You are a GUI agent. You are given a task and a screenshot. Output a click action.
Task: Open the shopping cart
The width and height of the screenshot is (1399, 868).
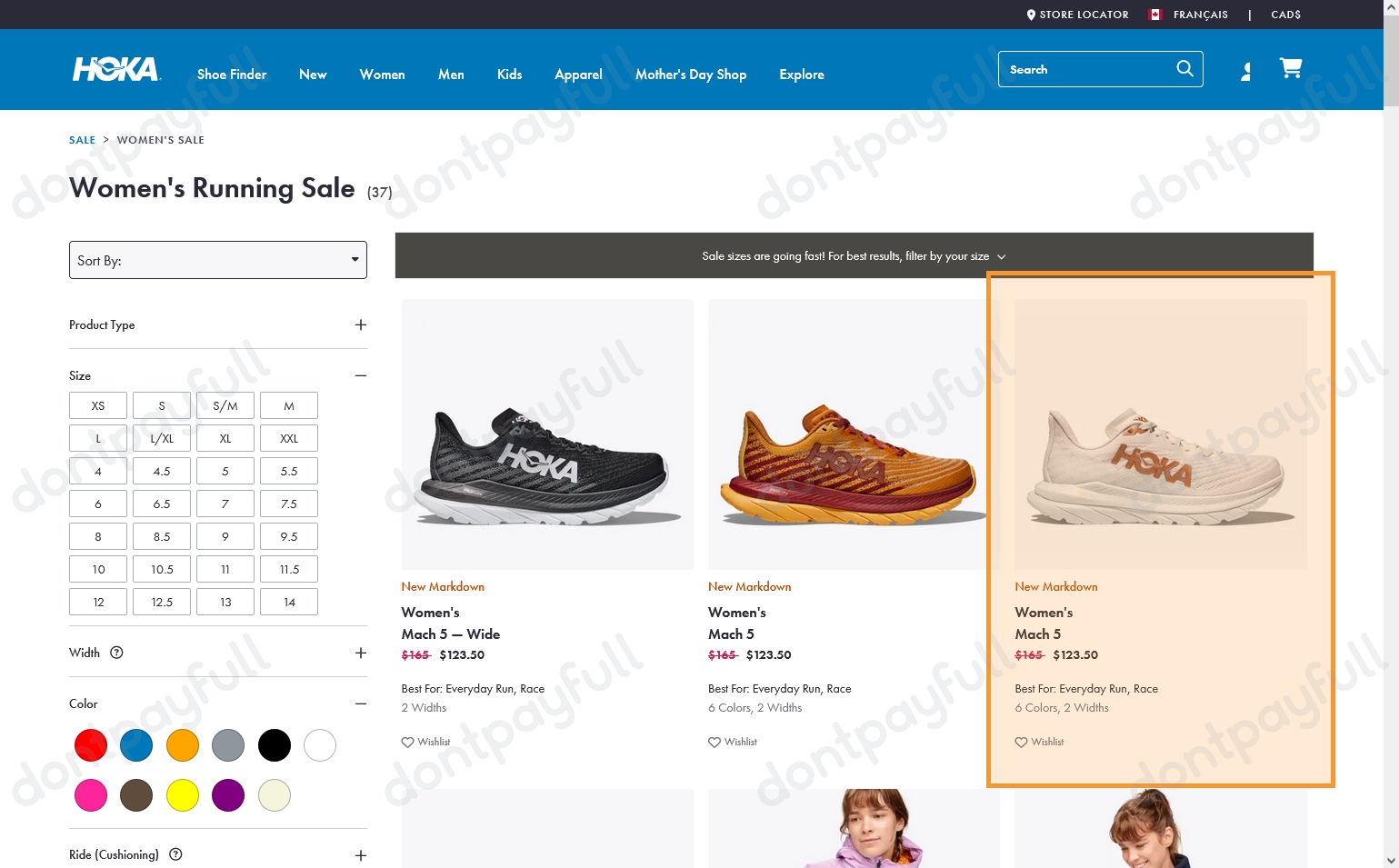coord(1290,67)
